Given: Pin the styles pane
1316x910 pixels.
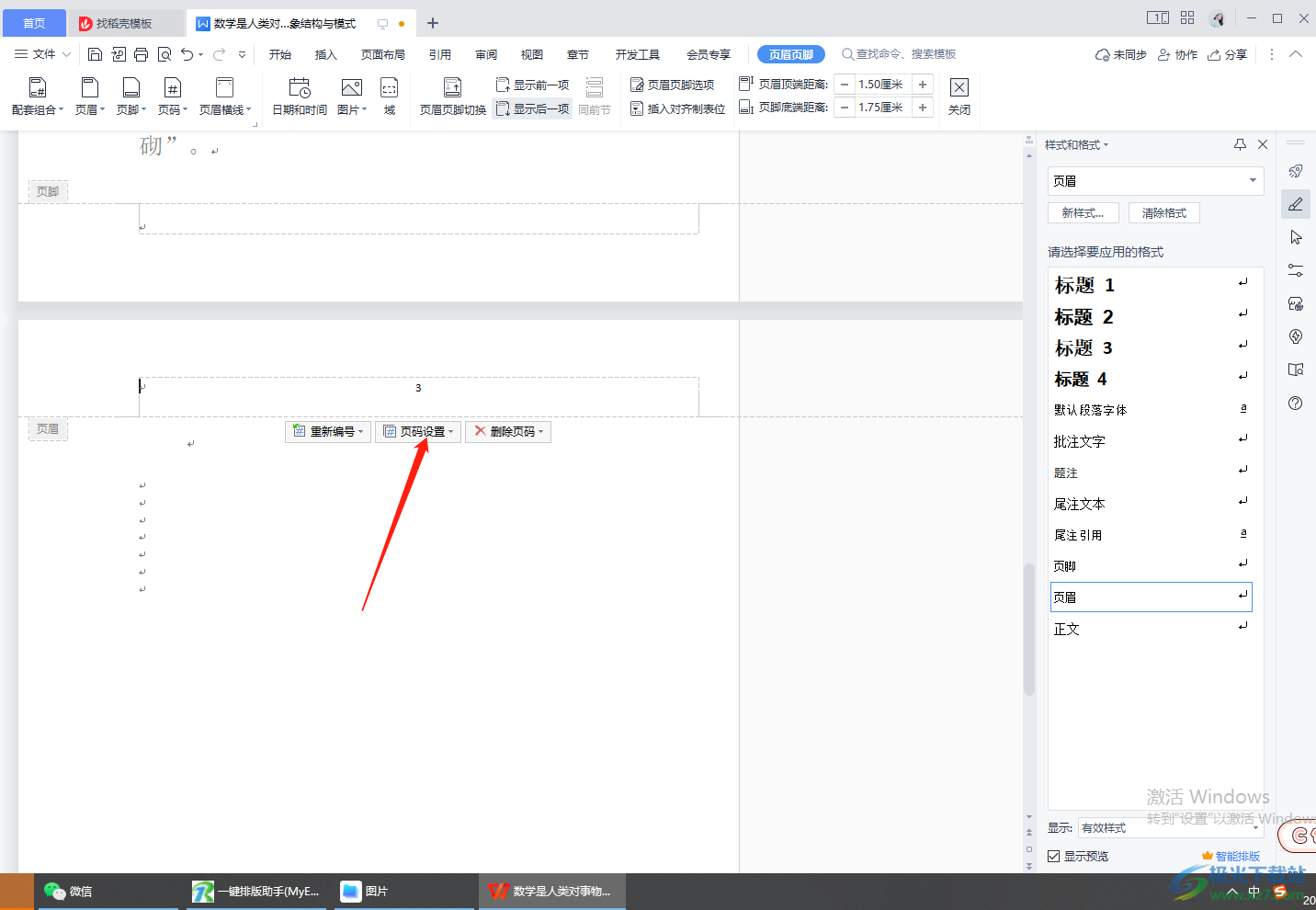Looking at the screenshot, I should pos(1240,144).
